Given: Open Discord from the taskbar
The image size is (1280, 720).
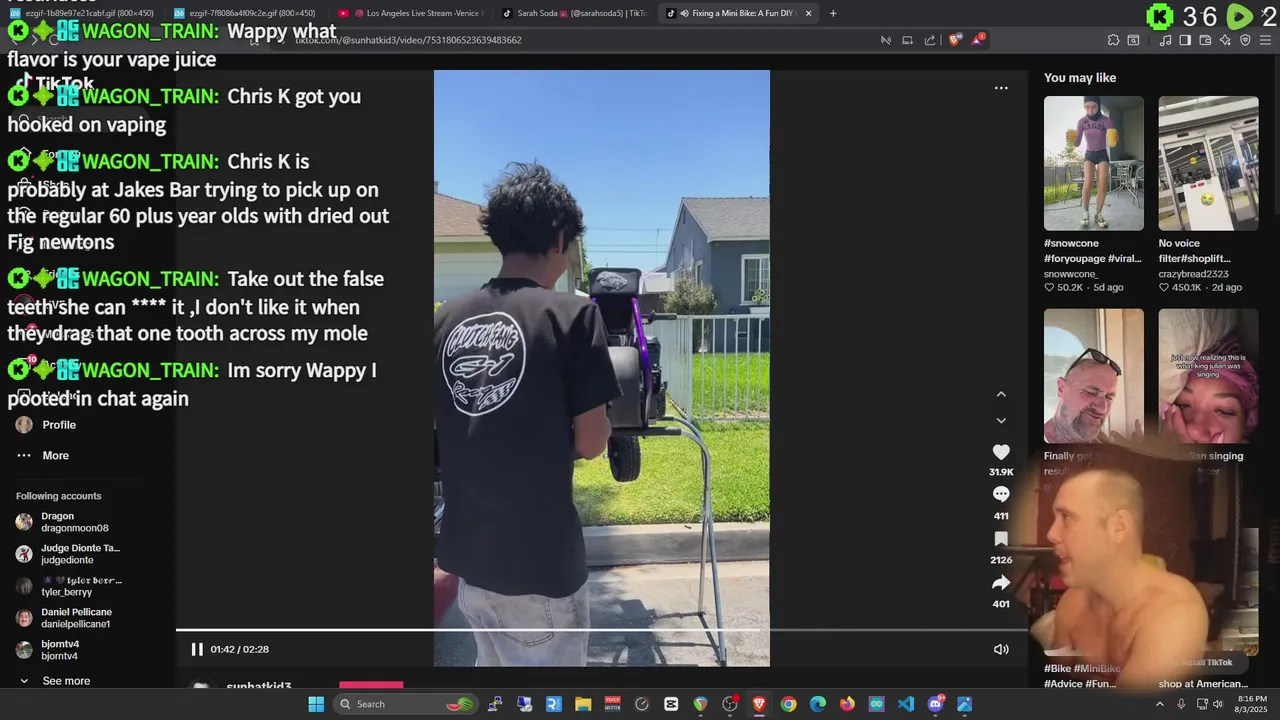Looking at the screenshot, I should click(936, 704).
